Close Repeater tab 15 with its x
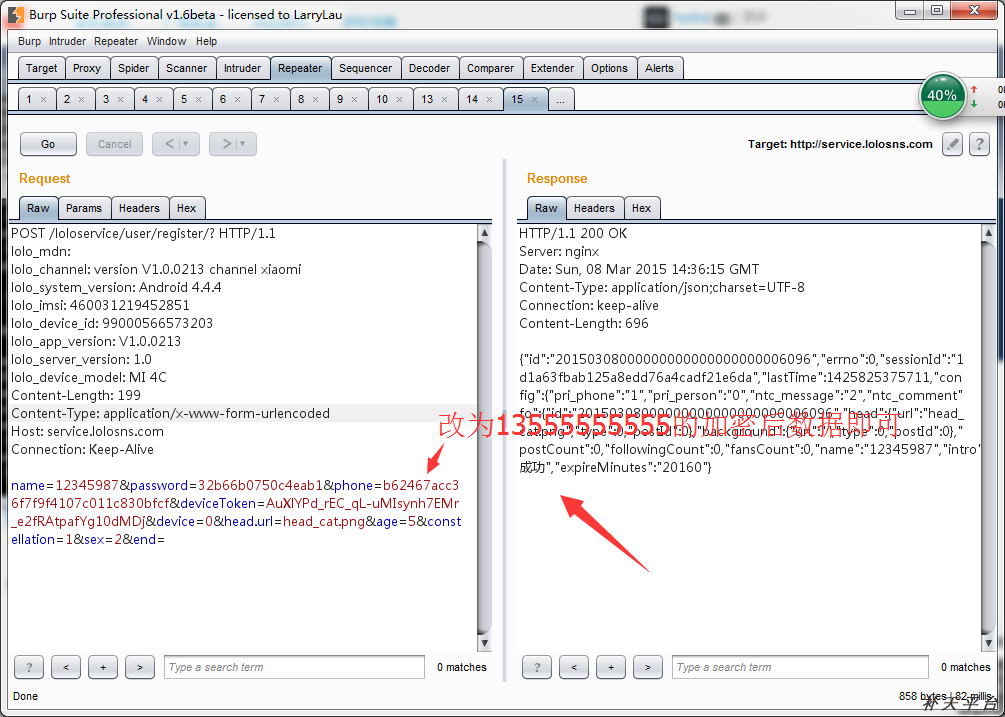 [x=535, y=99]
